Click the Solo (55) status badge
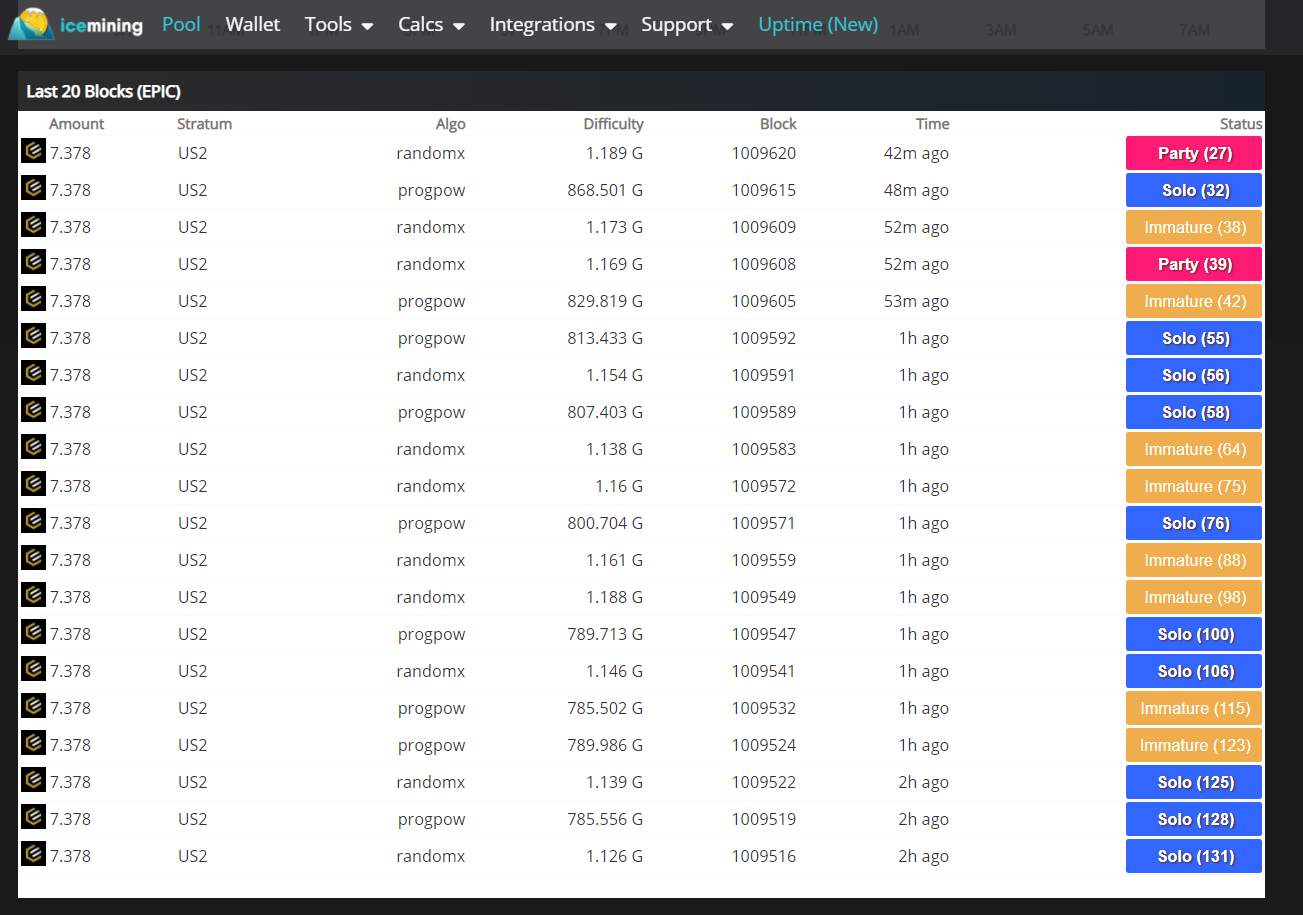 1194,338
